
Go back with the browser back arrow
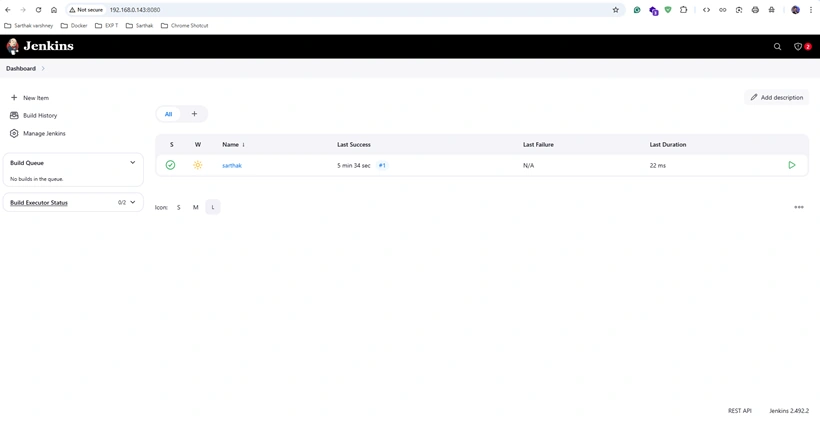click(8, 10)
